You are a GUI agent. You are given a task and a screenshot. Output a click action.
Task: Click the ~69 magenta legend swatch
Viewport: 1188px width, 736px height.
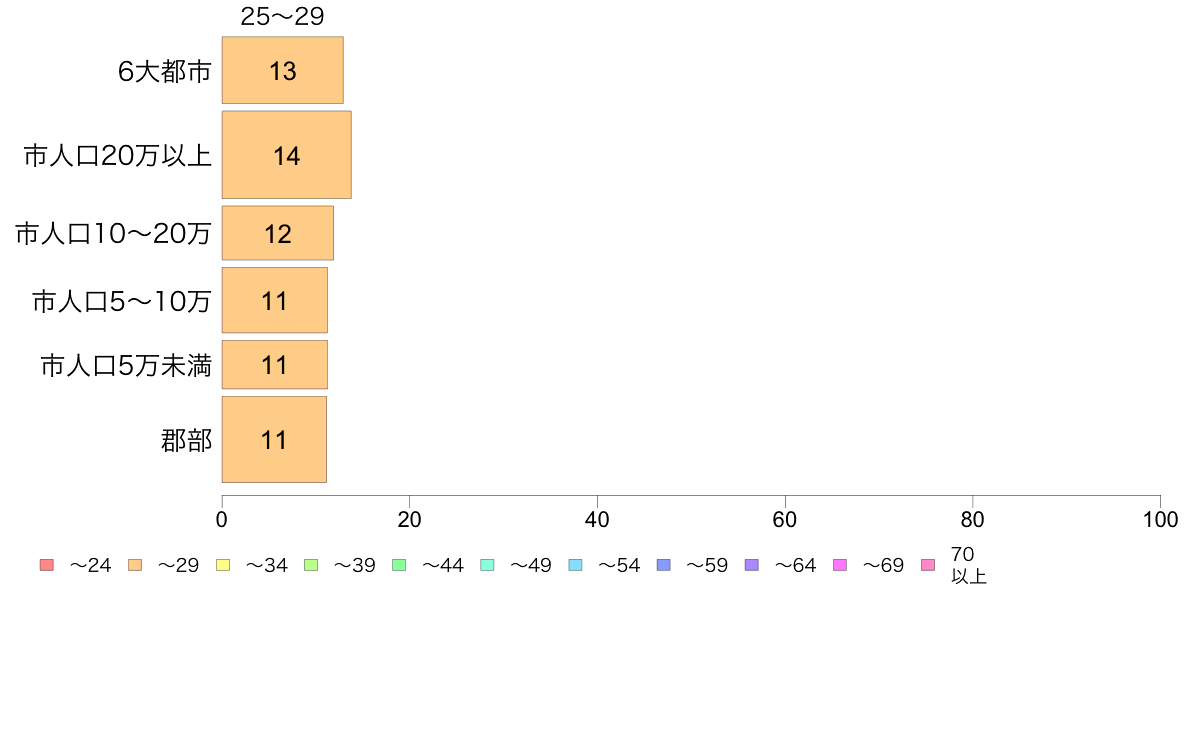[839, 565]
